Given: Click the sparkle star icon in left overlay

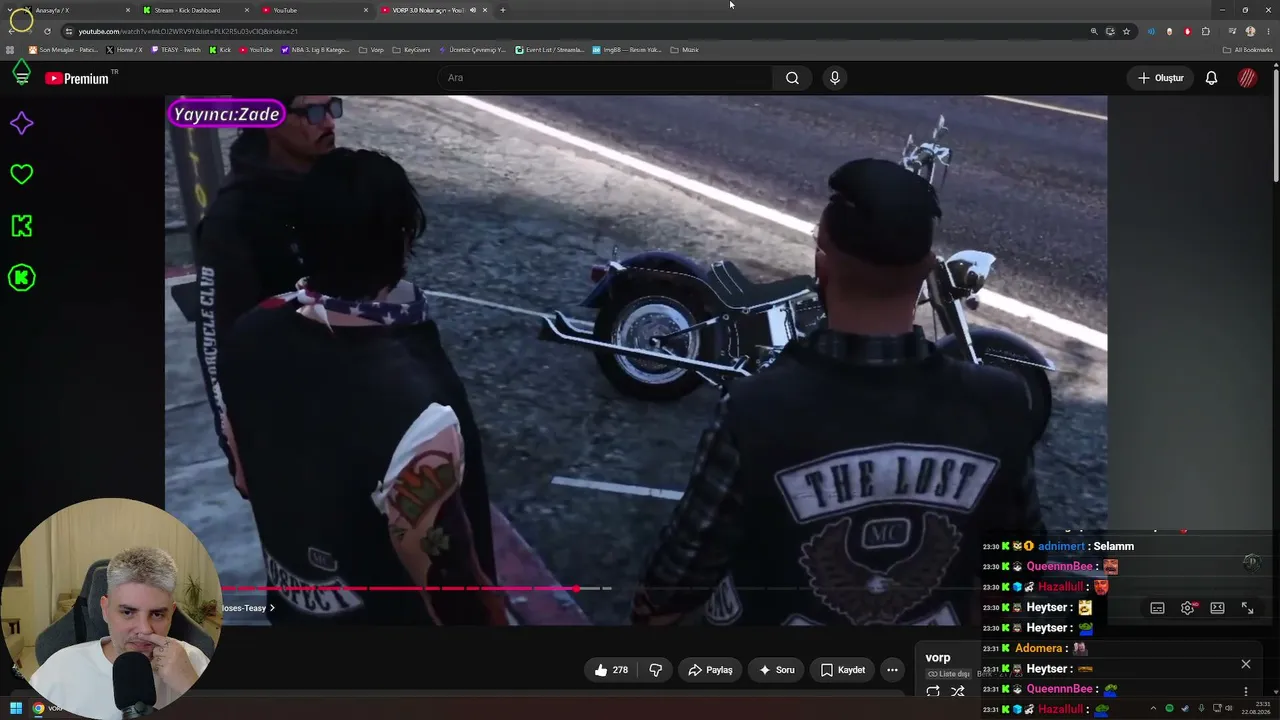Looking at the screenshot, I should pyautogui.click(x=21, y=123).
